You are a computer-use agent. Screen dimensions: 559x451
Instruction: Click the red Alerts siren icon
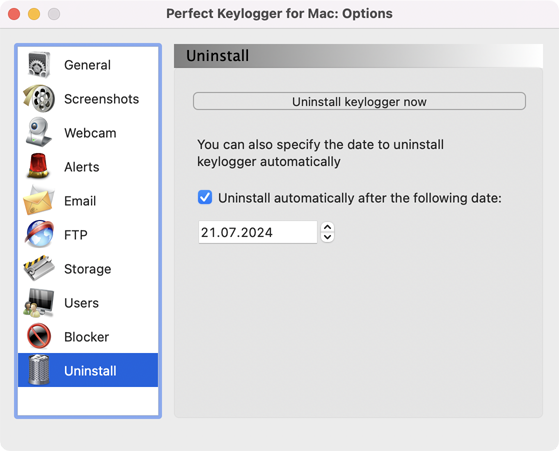point(39,166)
